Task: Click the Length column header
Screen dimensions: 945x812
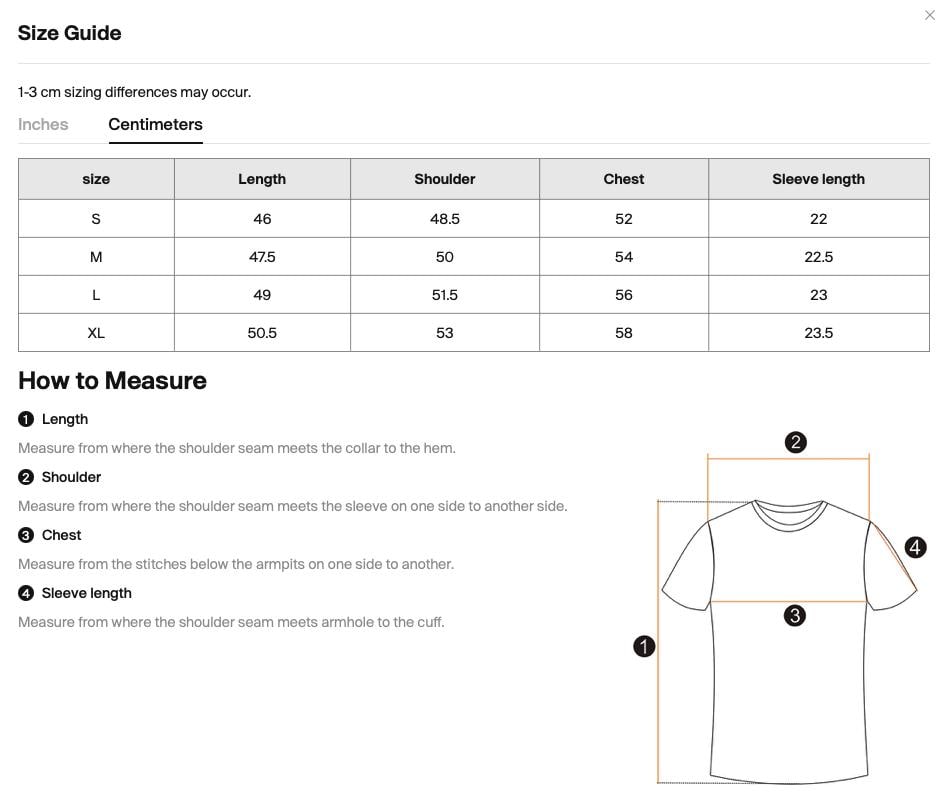Action: pos(262,179)
